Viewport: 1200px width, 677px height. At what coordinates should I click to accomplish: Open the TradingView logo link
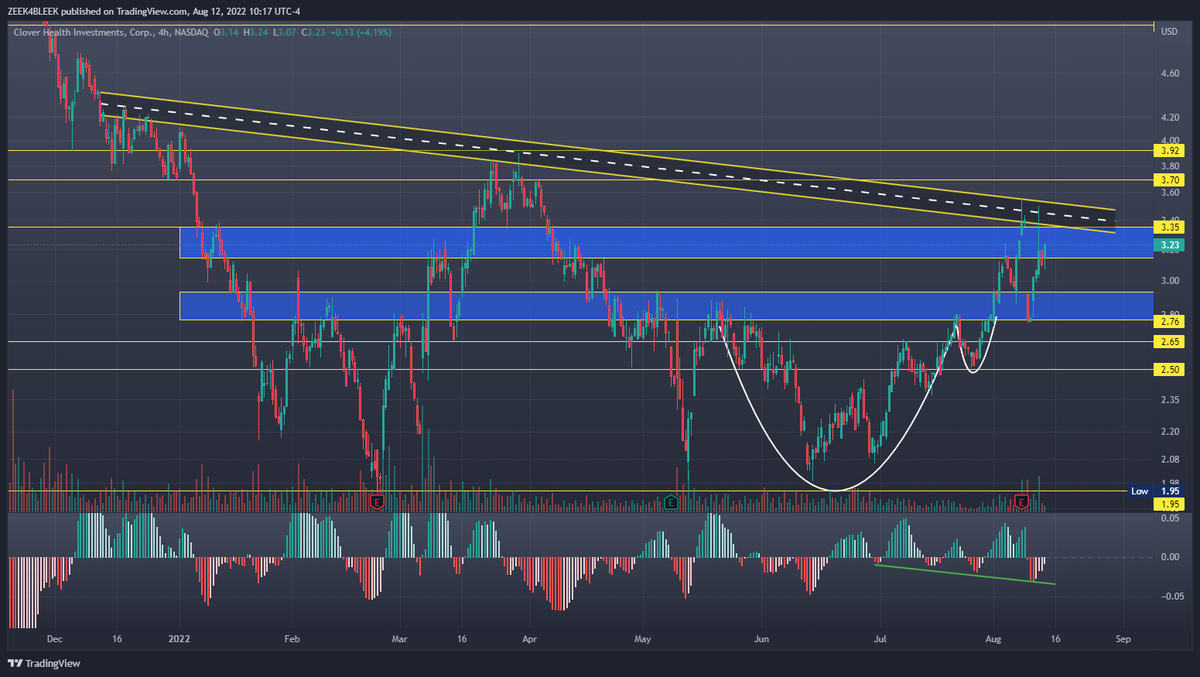coord(44,663)
